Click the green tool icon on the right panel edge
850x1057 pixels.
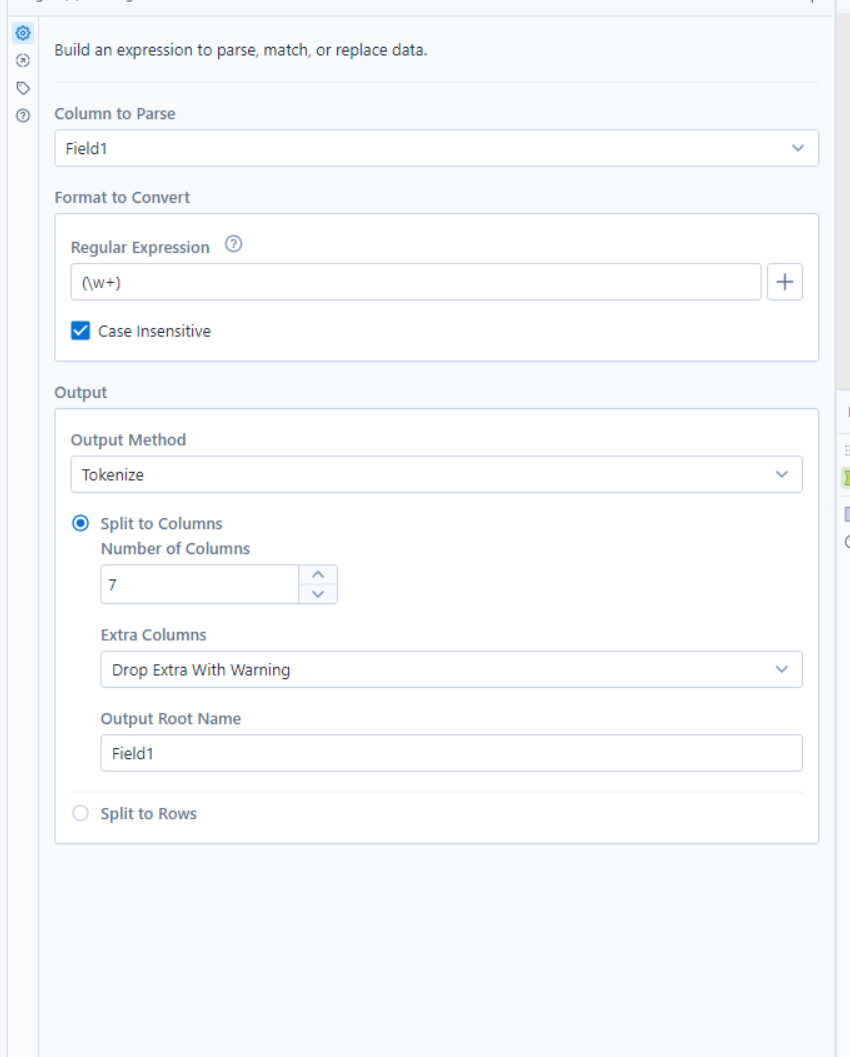(847, 478)
